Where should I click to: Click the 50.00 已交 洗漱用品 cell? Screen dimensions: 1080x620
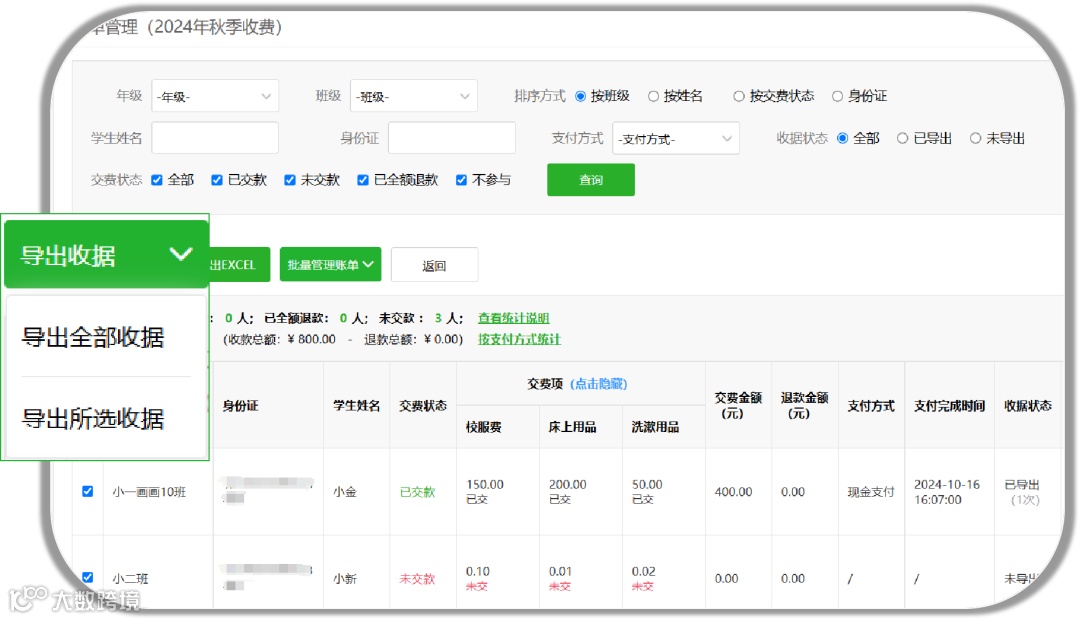click(x=647, y=492)
